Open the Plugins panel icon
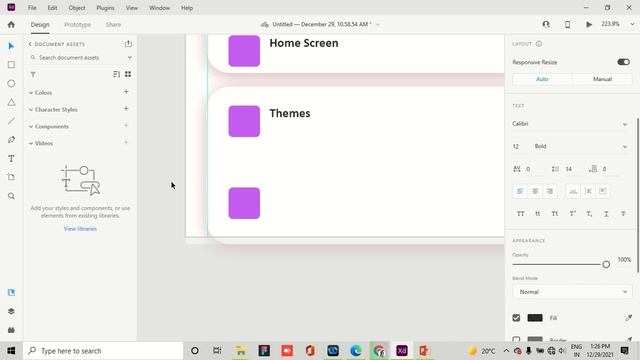Screen dimensions: 640x360 point(11,330)
